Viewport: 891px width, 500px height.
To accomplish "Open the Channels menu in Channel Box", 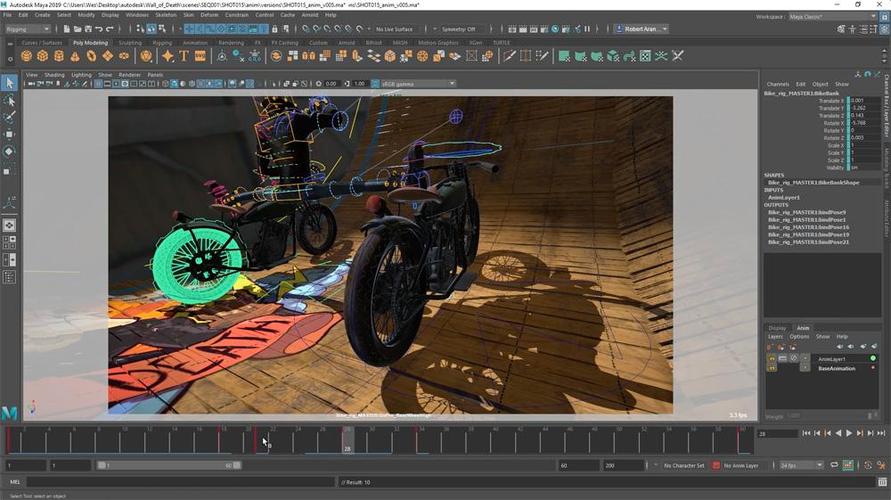I will 777,84.
